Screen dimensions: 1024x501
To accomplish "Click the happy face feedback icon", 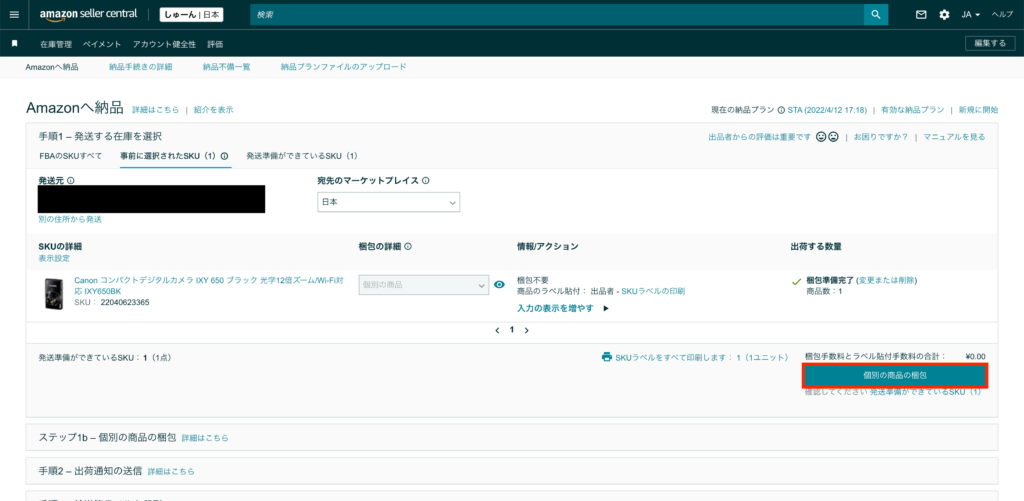I will click(822, 137).
